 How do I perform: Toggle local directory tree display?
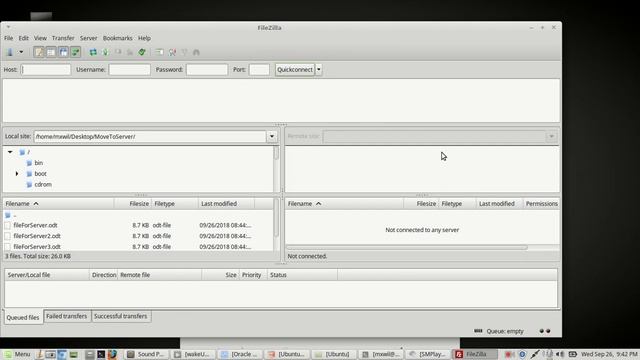coord(51,52)
